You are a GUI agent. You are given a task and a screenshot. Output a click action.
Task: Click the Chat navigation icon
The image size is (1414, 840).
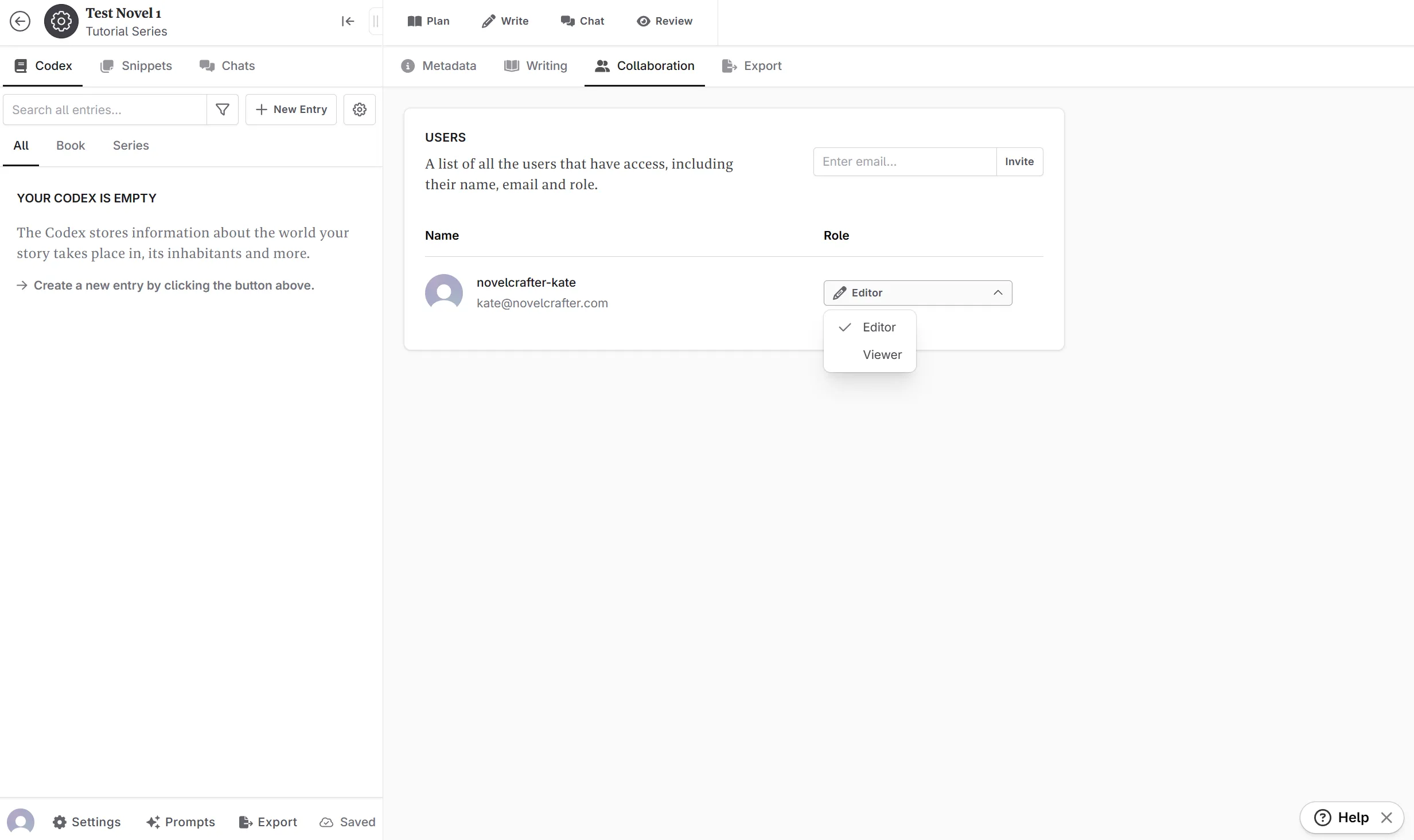[567, 20]
